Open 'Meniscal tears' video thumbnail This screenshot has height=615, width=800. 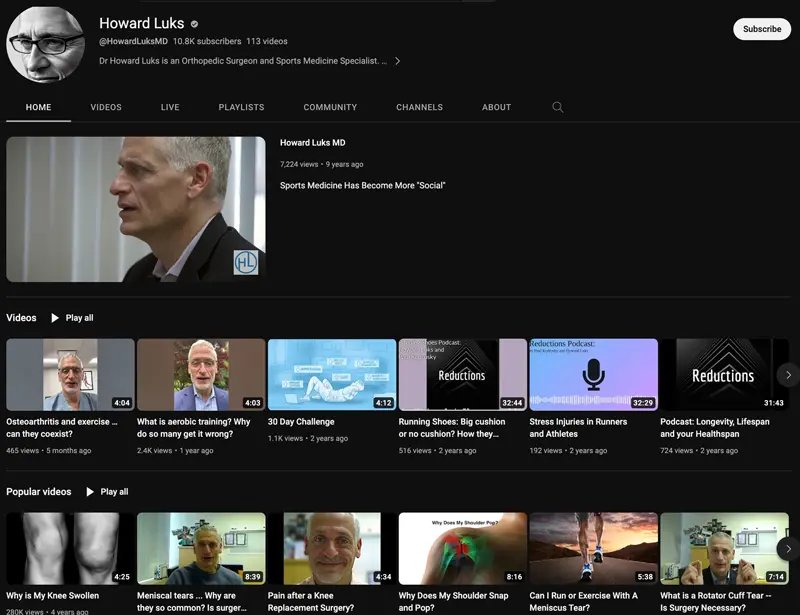click(201, 549)
